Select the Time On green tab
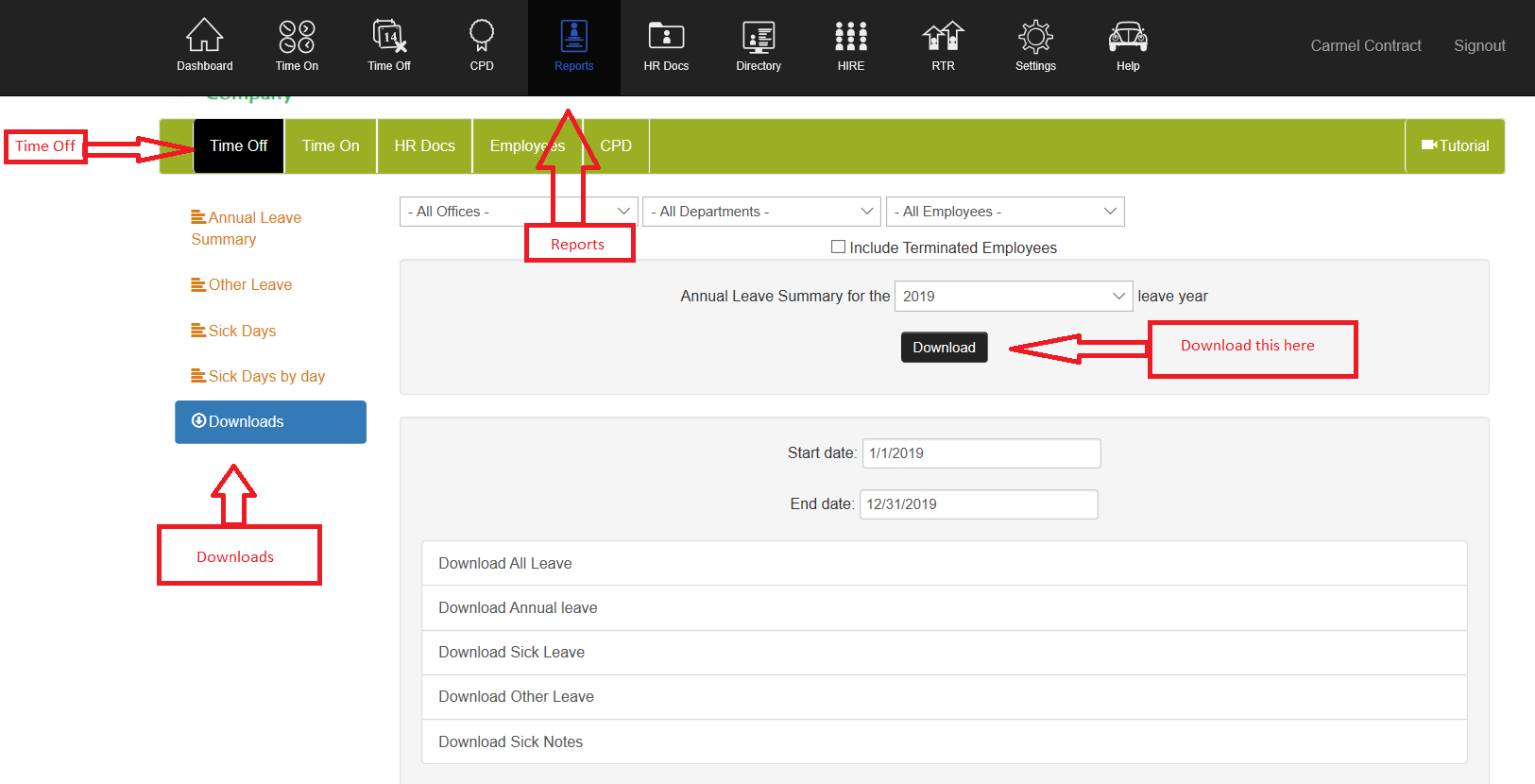This screenshot has width=1535, height=784. pos(331,146)
